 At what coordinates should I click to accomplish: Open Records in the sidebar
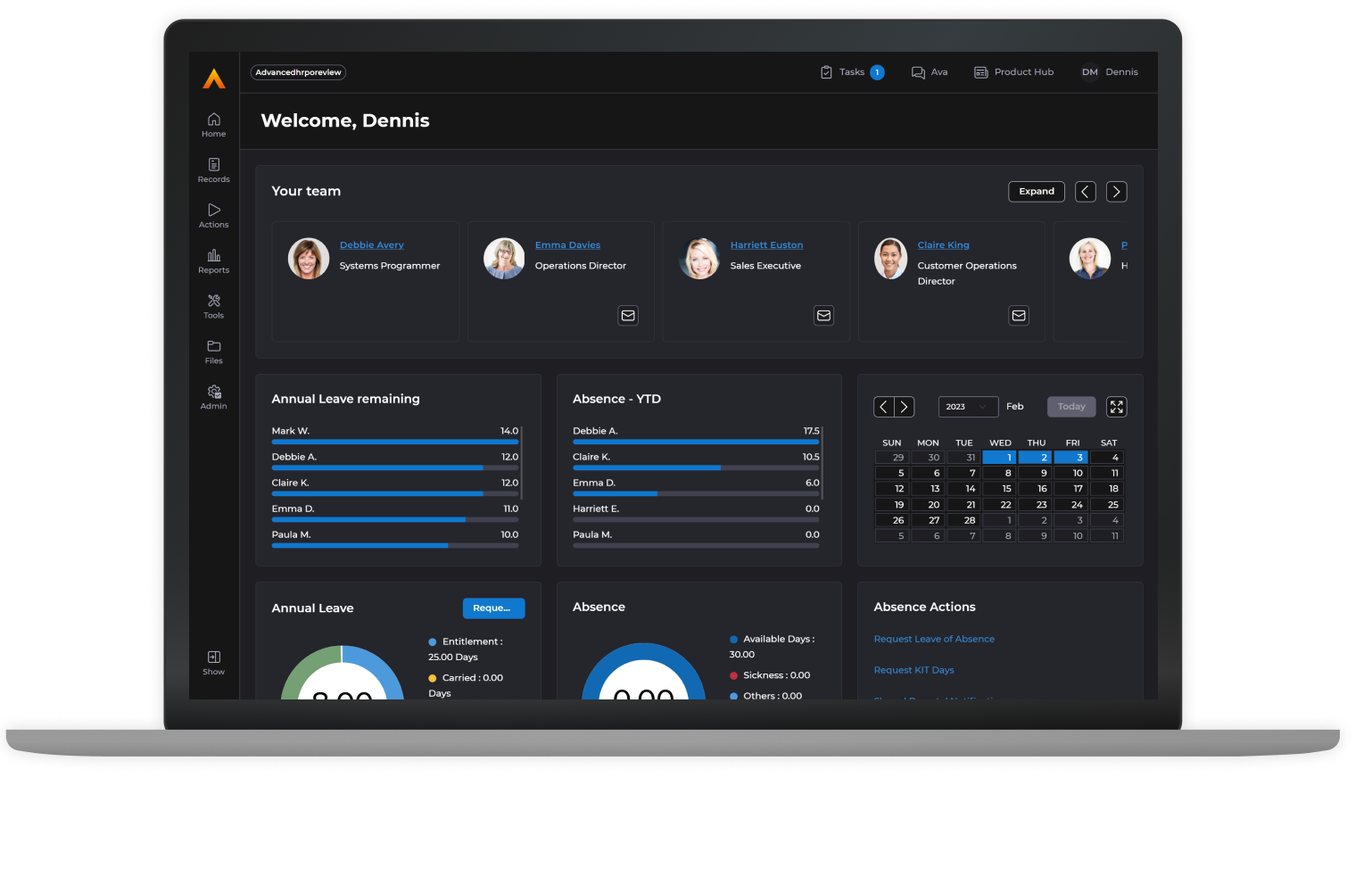coord(213,165)
